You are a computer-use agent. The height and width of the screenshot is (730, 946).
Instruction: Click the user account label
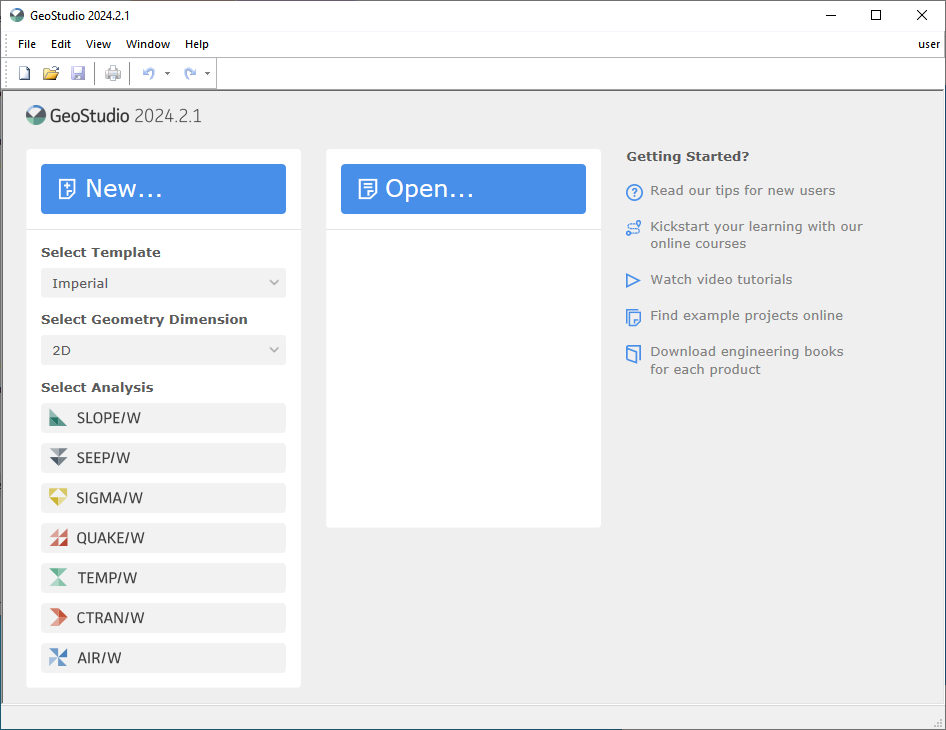tap(929, 44)
